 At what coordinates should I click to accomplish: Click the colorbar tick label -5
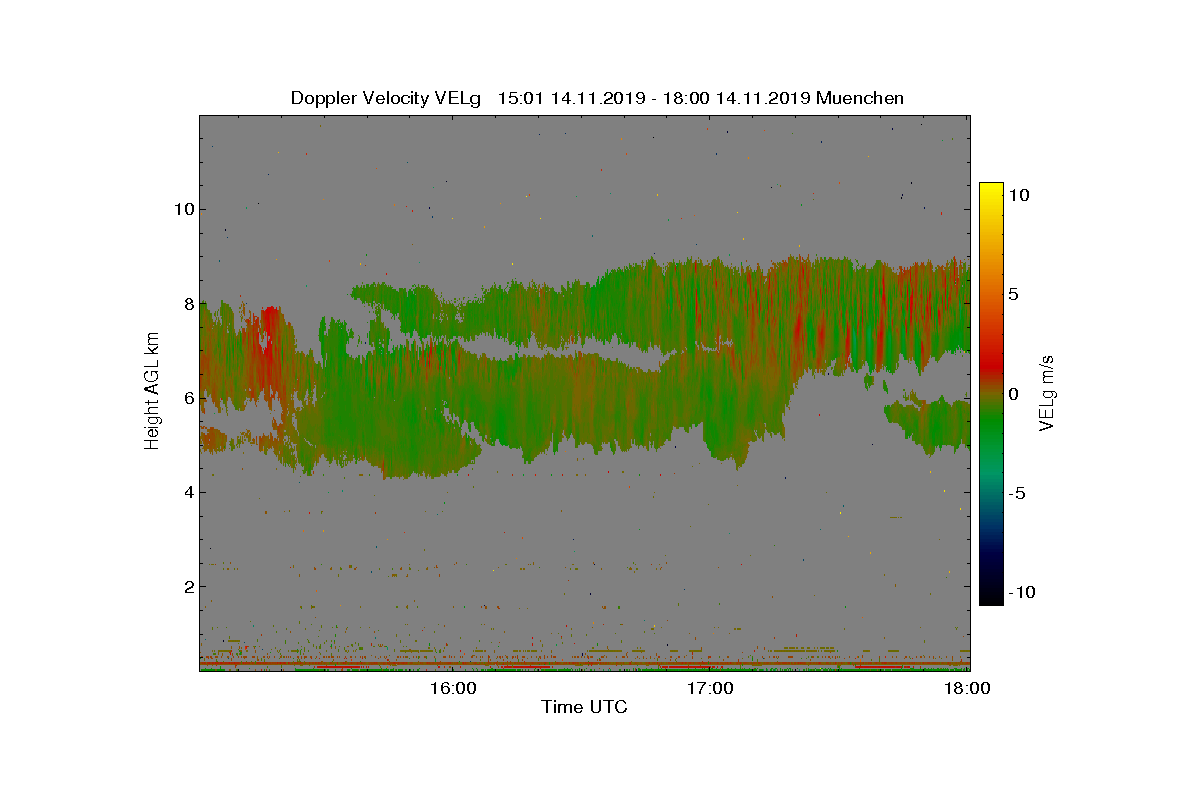(x=1017, y=493)
